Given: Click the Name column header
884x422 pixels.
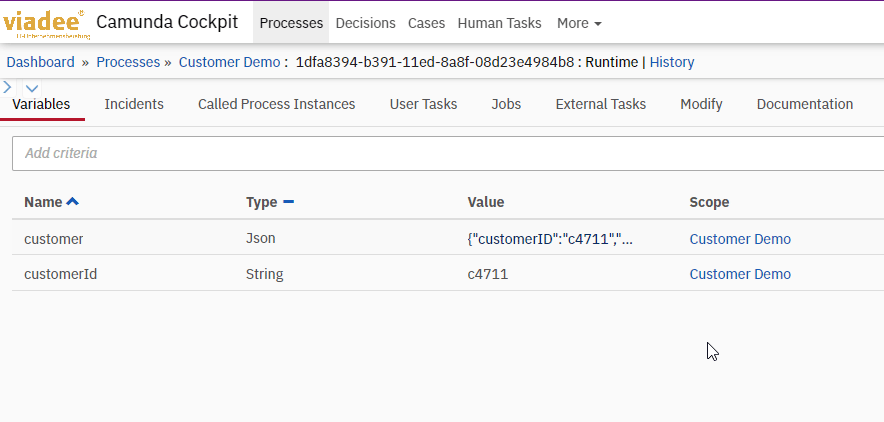Looking at the screenshot, I should point(43,202).
